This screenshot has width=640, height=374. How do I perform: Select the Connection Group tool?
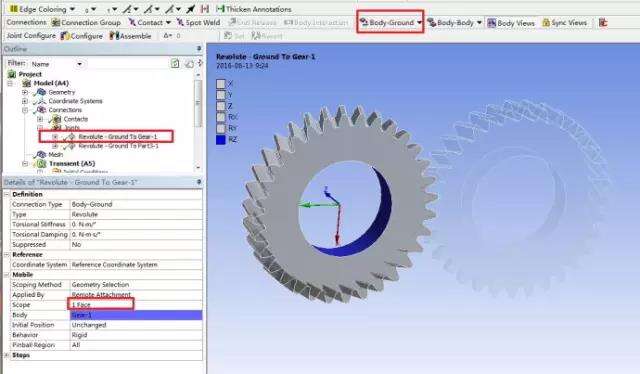coord(86,23)
